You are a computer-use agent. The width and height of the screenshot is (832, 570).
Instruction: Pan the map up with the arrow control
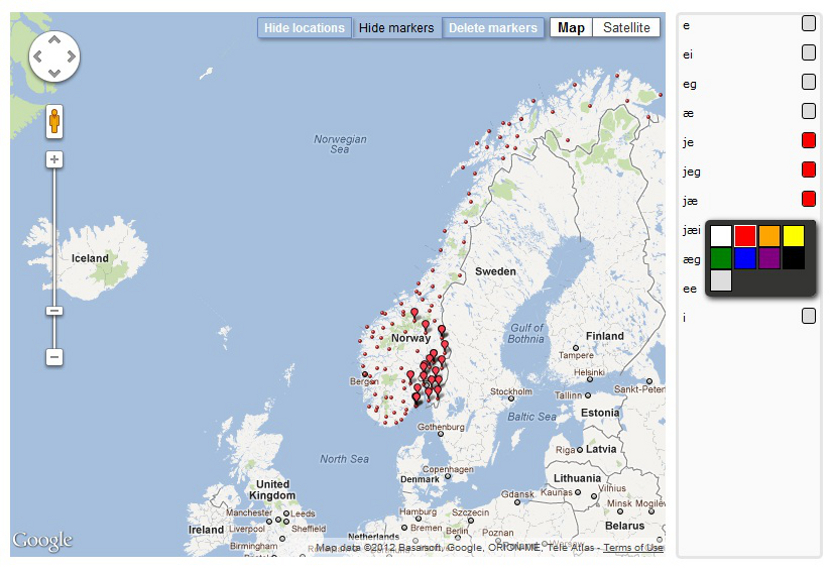[55, 41]
